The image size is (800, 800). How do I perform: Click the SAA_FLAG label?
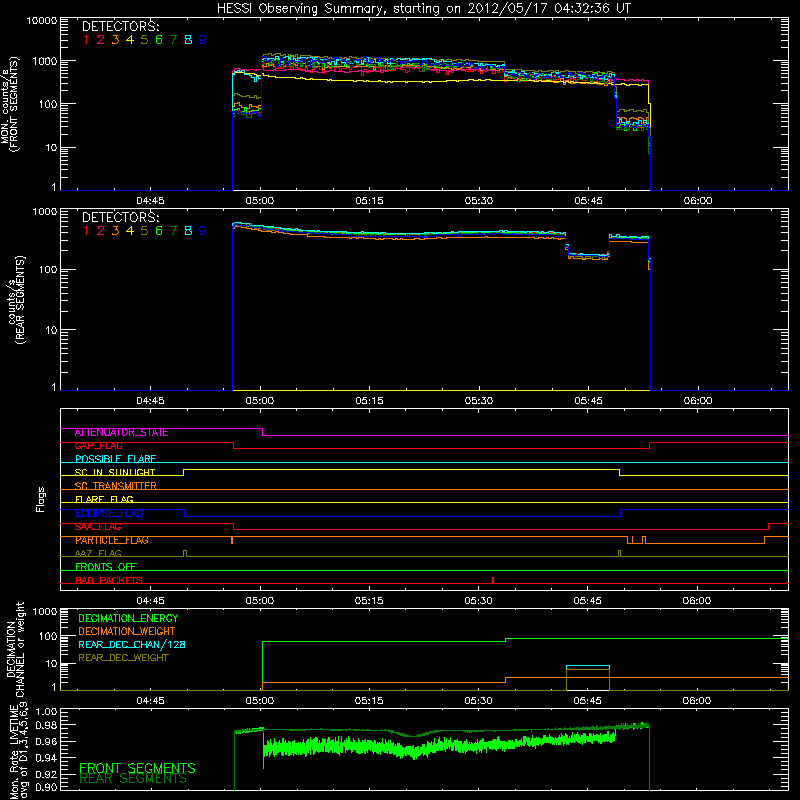tap(98, 527)
